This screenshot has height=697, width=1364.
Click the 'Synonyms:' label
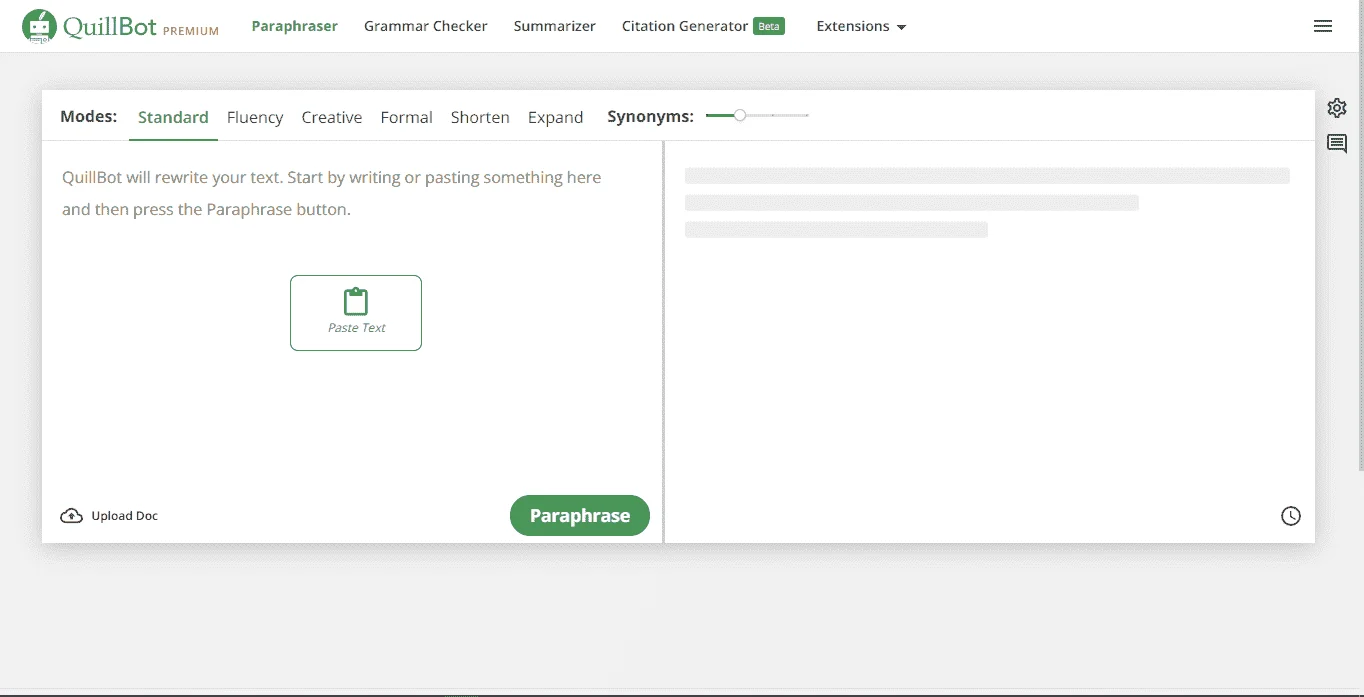(650, 116)
